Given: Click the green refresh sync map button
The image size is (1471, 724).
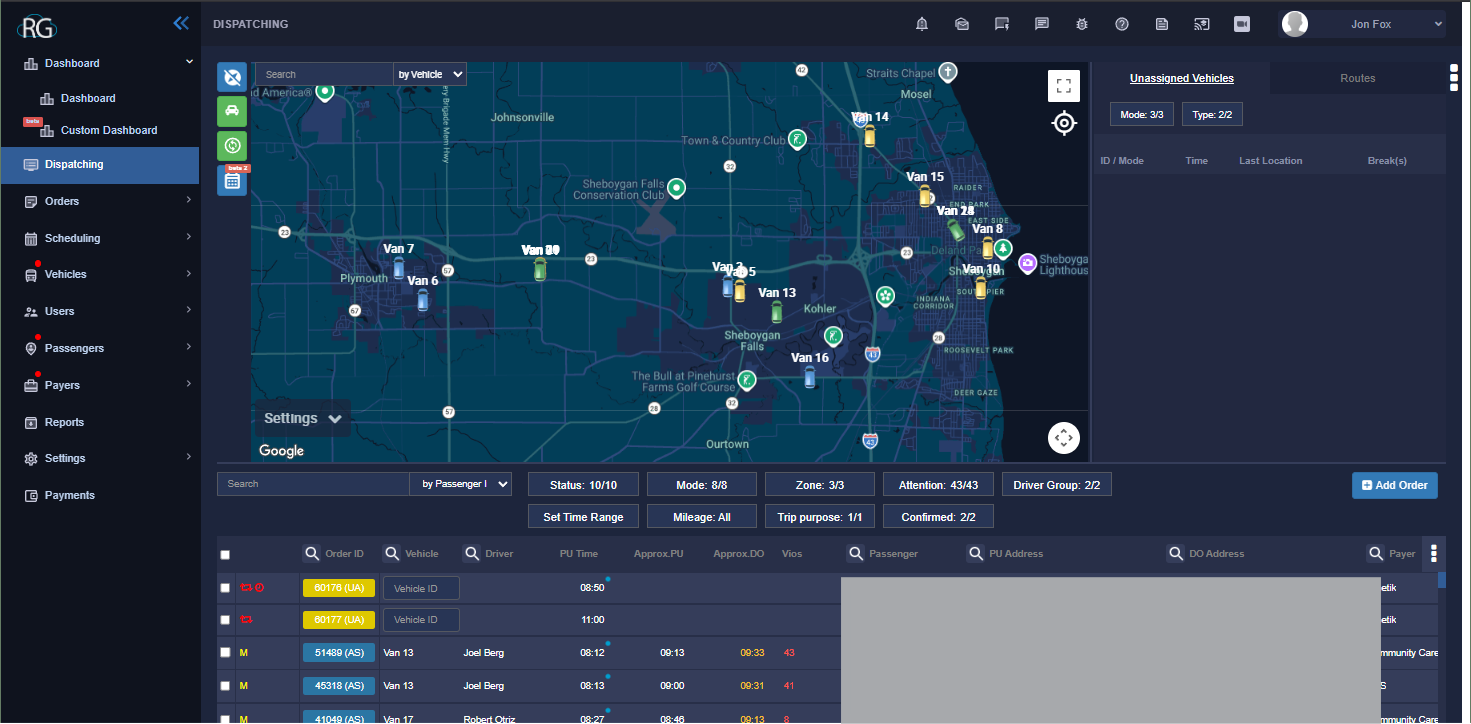Looking at the screenshot, I should [232, 146].
